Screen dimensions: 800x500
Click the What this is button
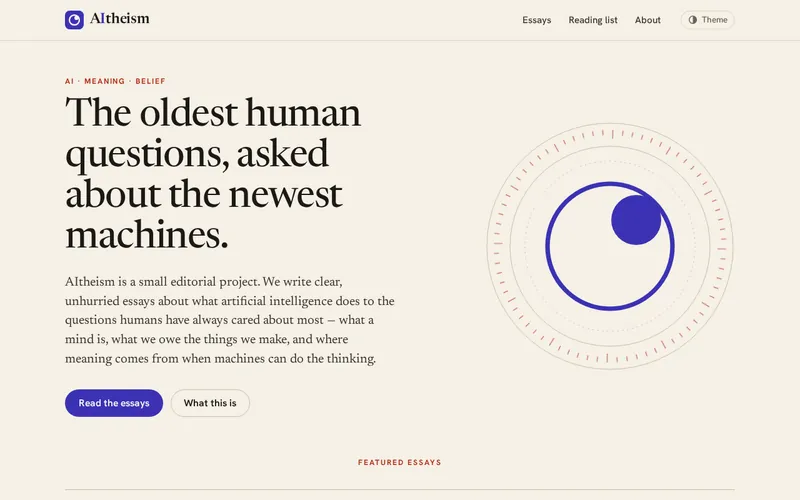point(210,403)
